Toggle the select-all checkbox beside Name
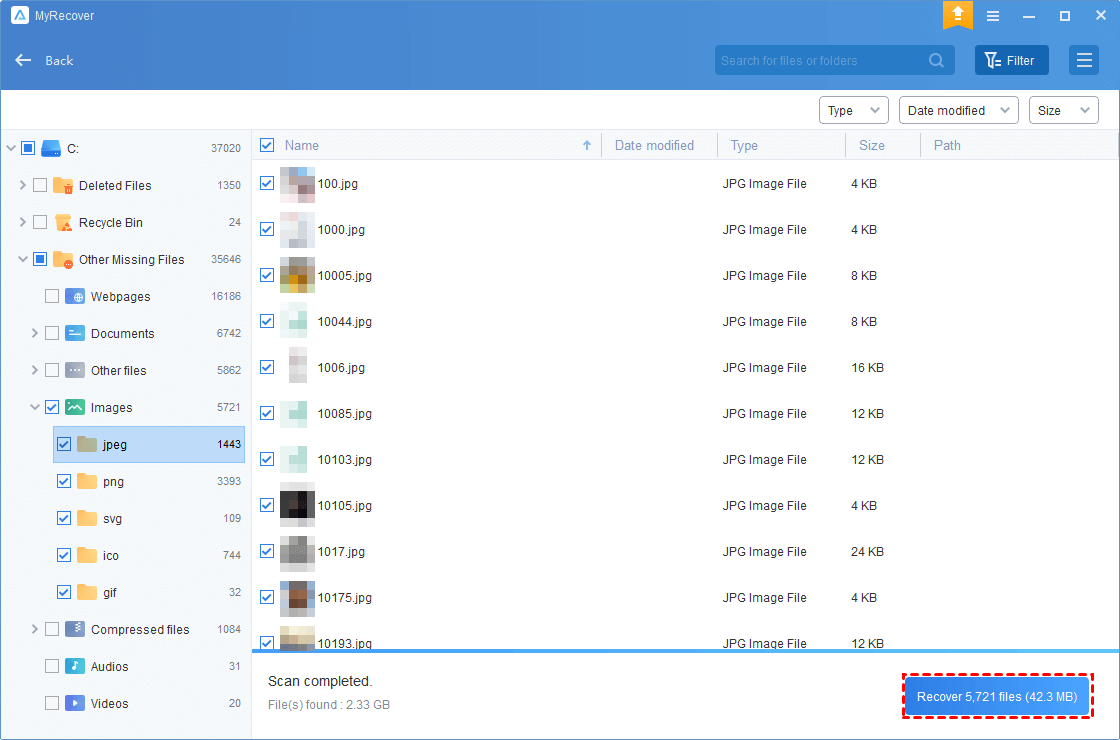 (267, 145)
